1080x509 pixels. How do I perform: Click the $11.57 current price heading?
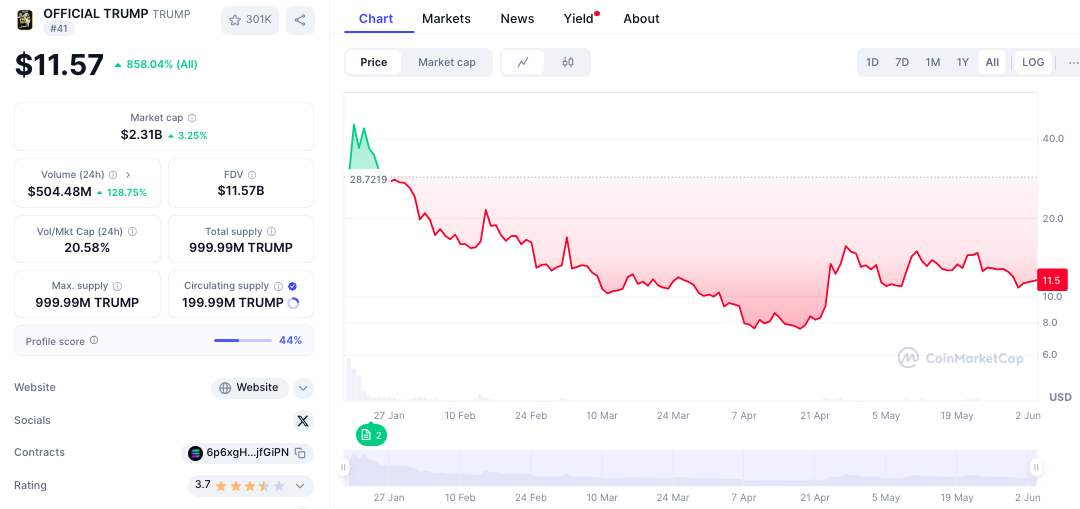[x=60, y=65]
